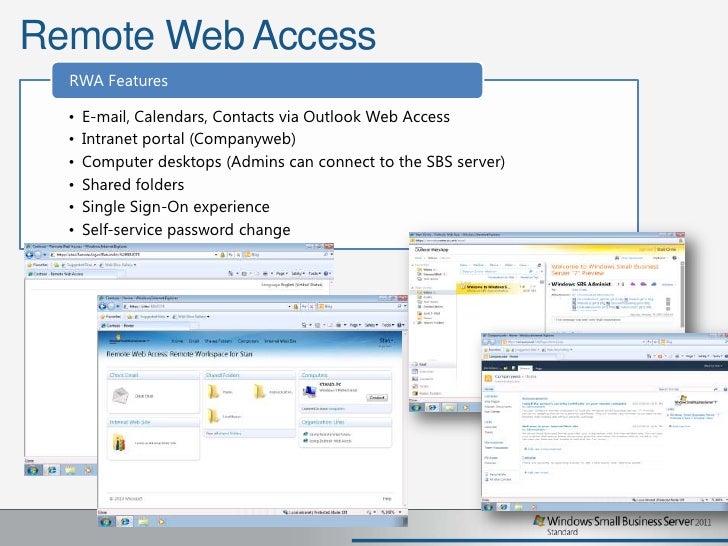Click Internet Explorer icon in Outlook Web App taskbar
The width and height of the screenshot is (728, 546).
tap(432, 407)
